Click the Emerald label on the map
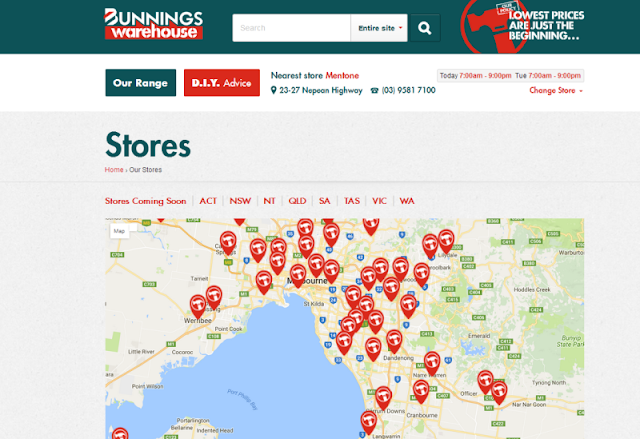Screen dimensions: 640x439 479,336
